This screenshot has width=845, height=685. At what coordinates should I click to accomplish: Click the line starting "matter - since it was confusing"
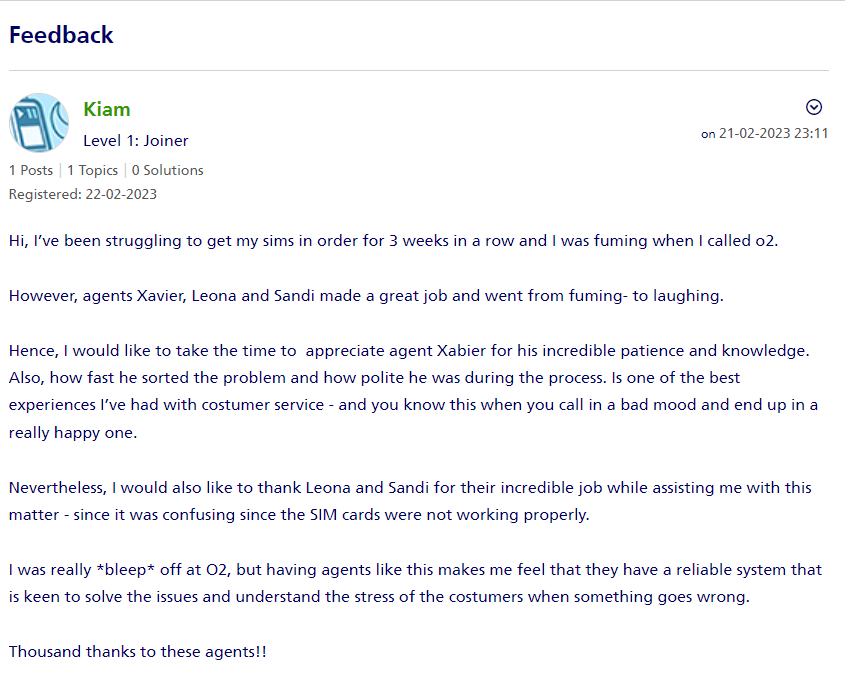pyautogui.click(x=300, y=515)
